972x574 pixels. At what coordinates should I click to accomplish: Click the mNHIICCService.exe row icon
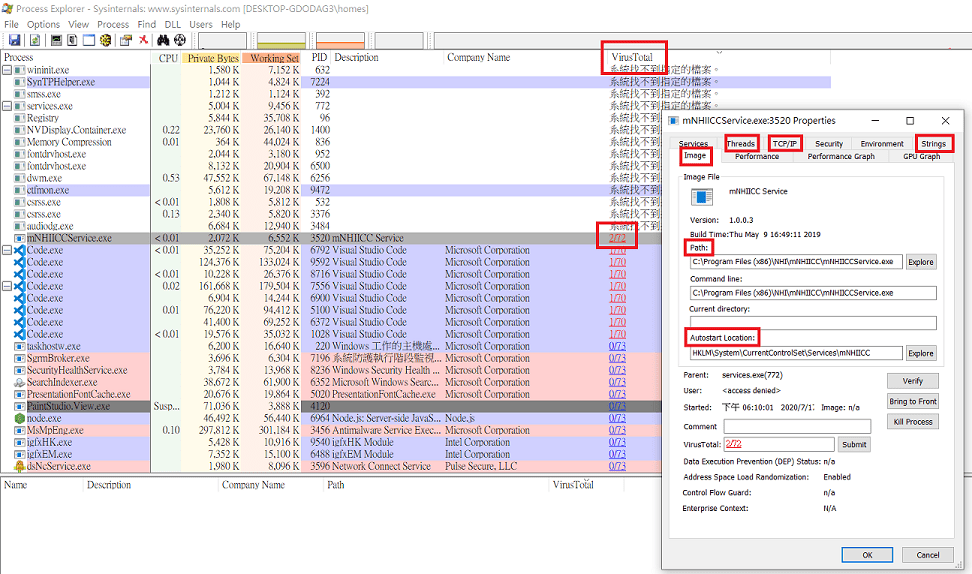click(x=19, y=238)
